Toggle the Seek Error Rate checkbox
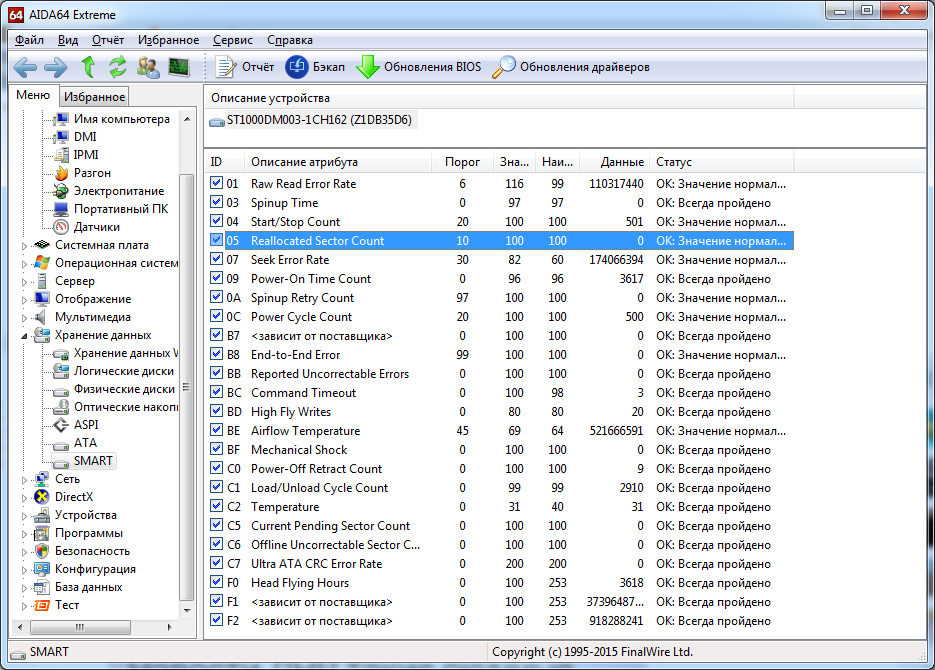This screenshot has height=670, width=935. [216, 259]
